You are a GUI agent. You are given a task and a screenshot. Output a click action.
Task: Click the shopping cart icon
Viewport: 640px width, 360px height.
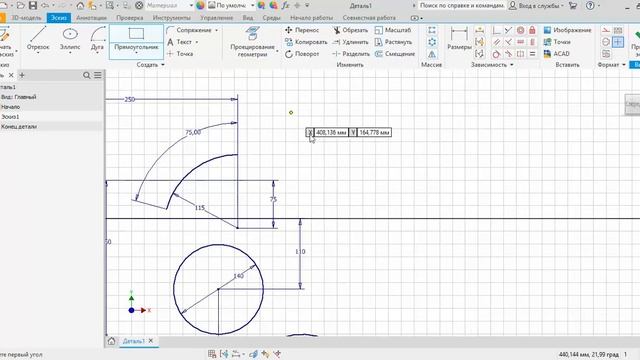tap(573, 6)
